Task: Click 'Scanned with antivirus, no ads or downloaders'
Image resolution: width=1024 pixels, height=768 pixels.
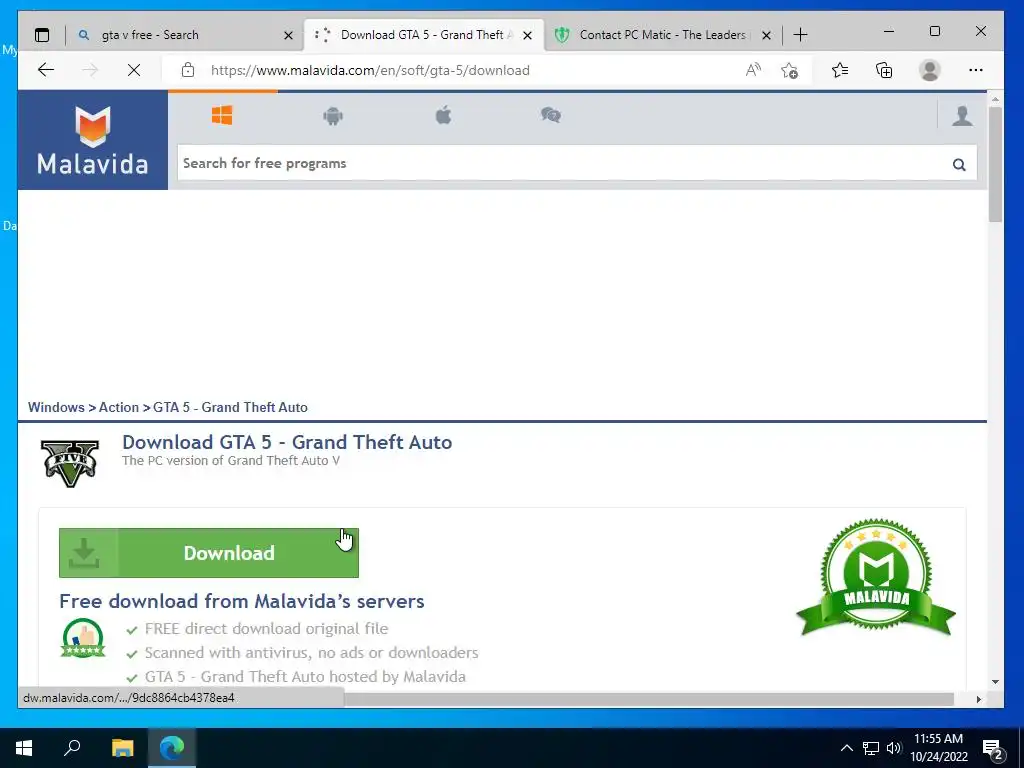Action: point(312,652)
